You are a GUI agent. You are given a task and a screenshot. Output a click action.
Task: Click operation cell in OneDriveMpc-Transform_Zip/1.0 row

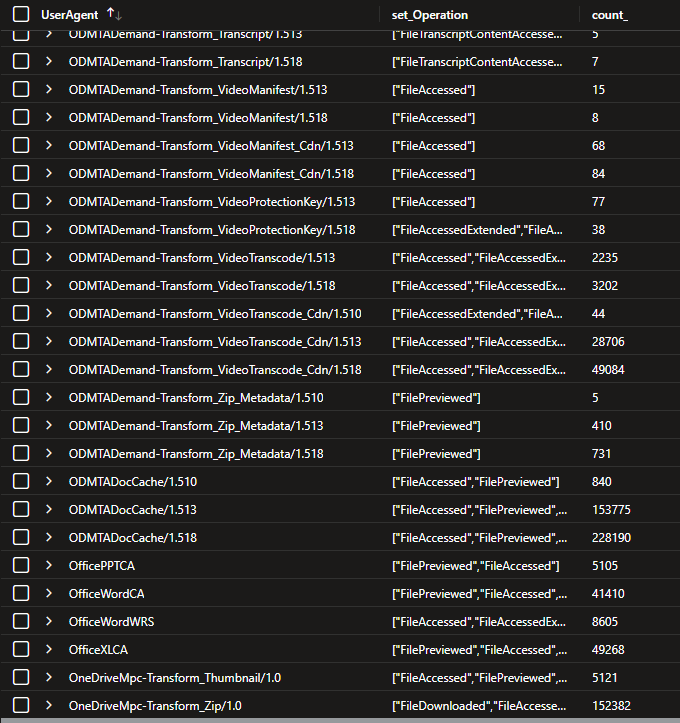[479, 705]
